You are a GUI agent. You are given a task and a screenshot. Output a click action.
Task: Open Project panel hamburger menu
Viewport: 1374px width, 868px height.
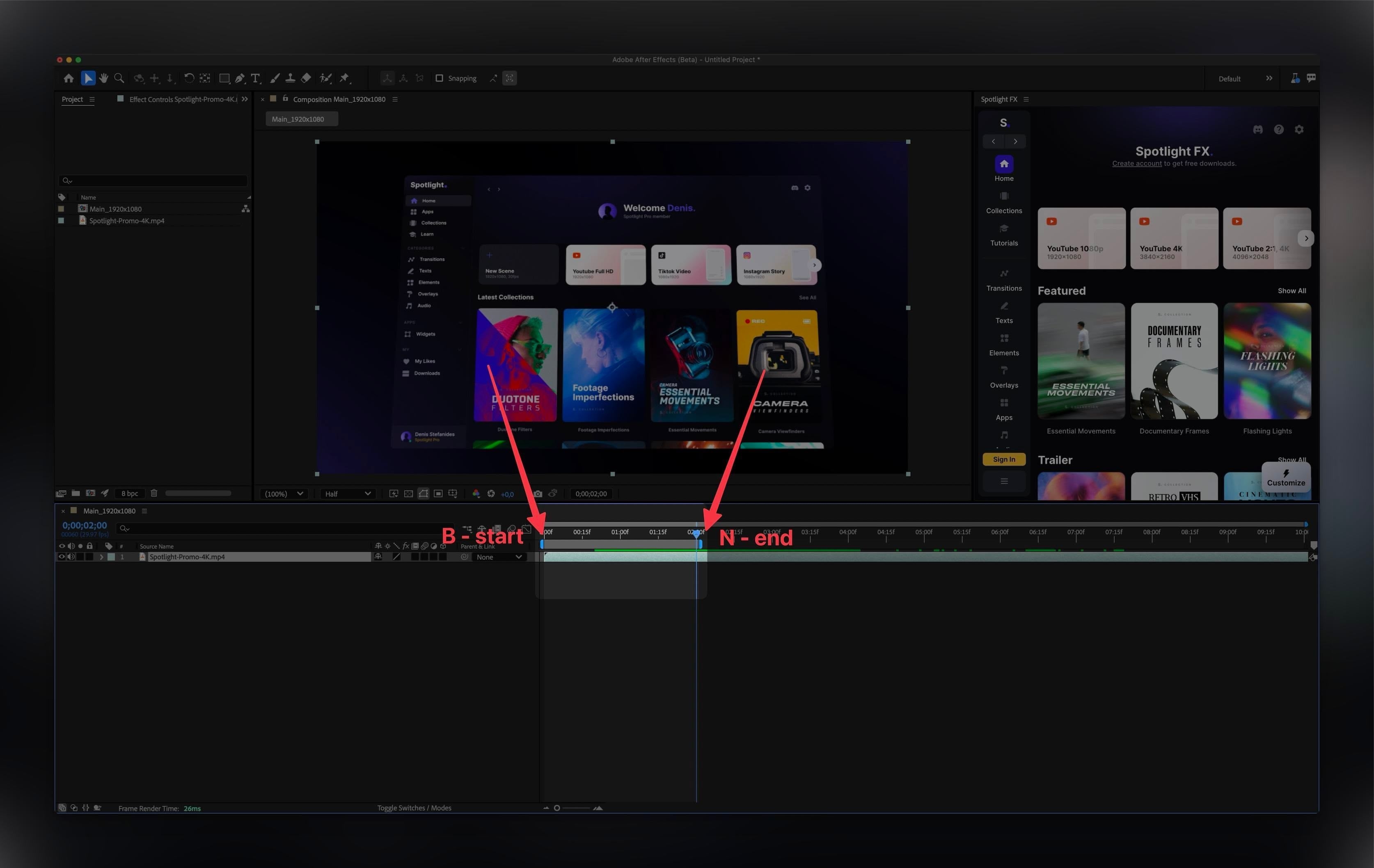(92, 99)
